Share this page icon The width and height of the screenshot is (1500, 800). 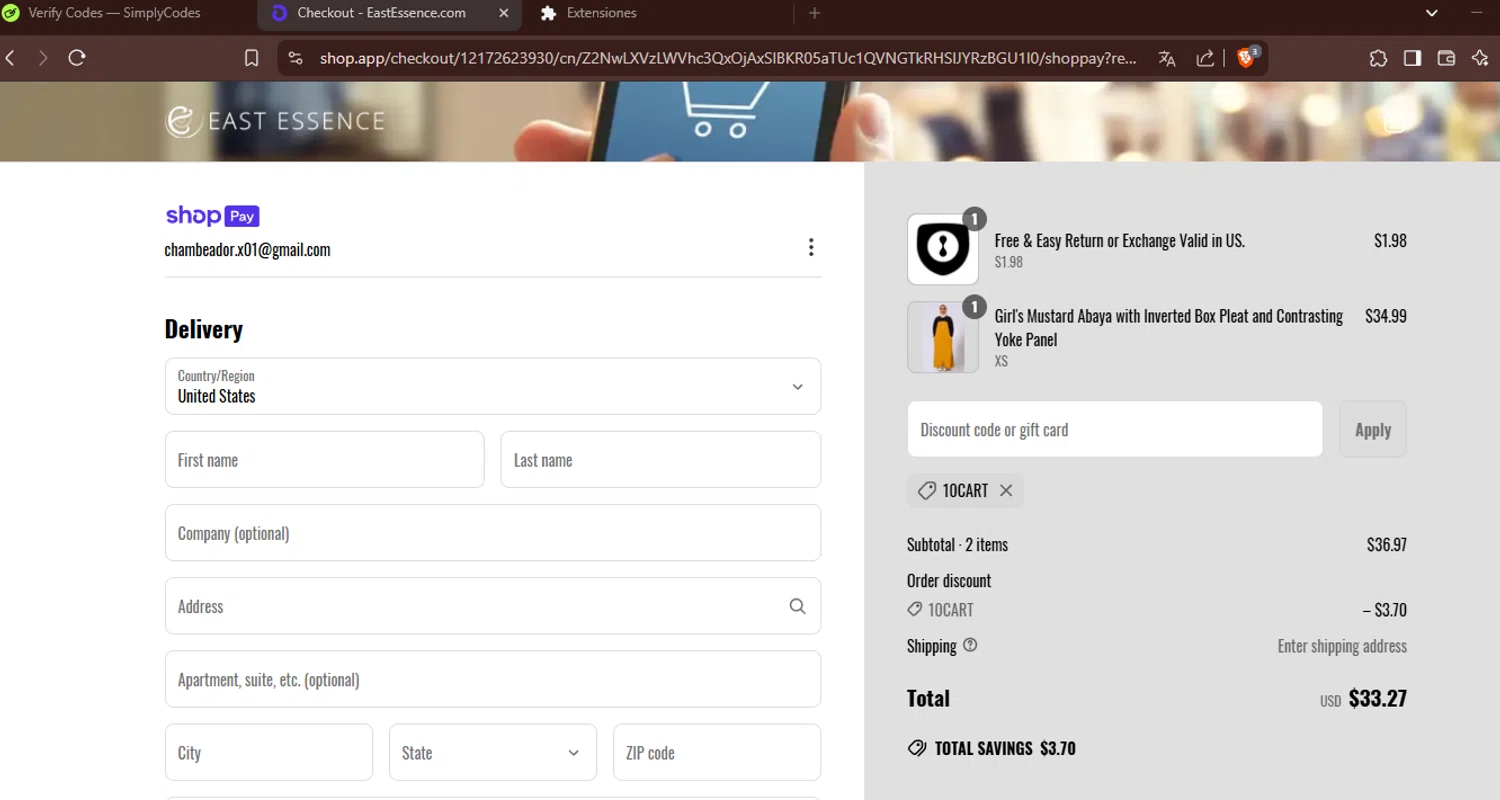pyautogui.click(x=1206, y=58)
